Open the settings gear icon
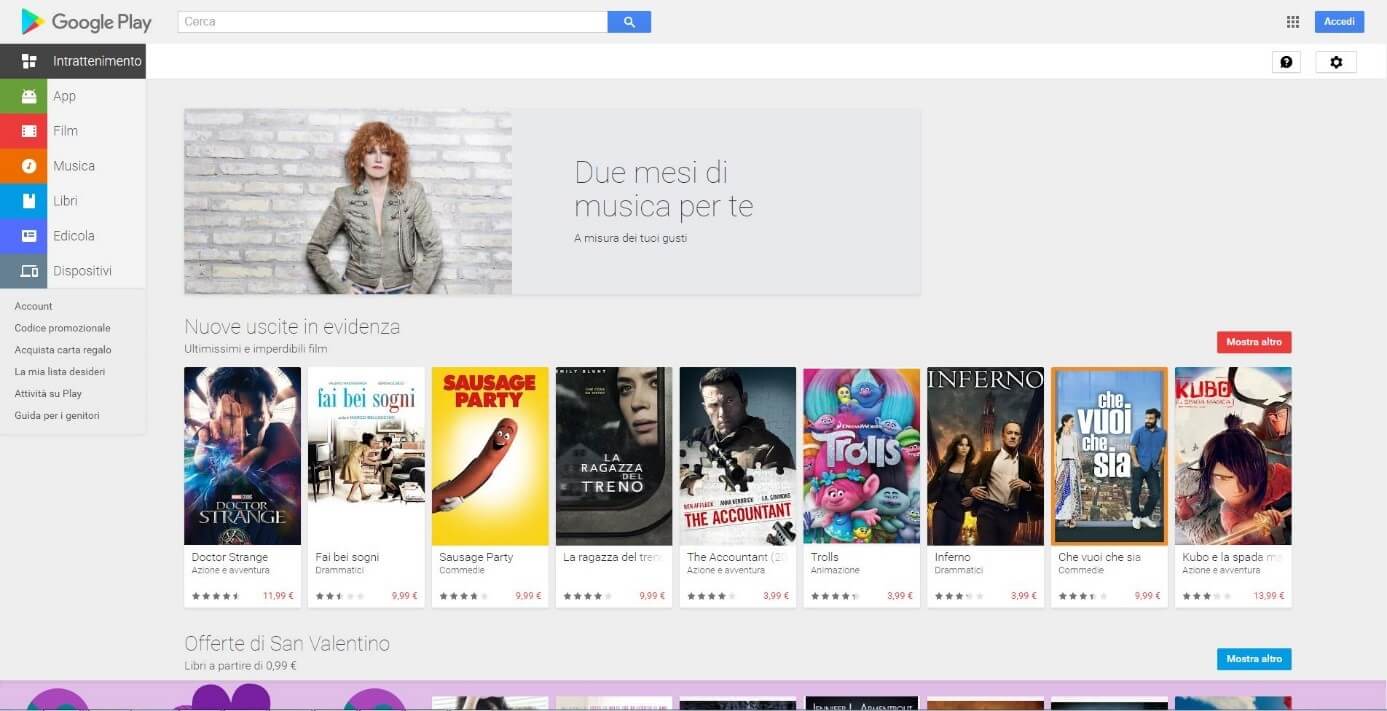 point(1336,62)
